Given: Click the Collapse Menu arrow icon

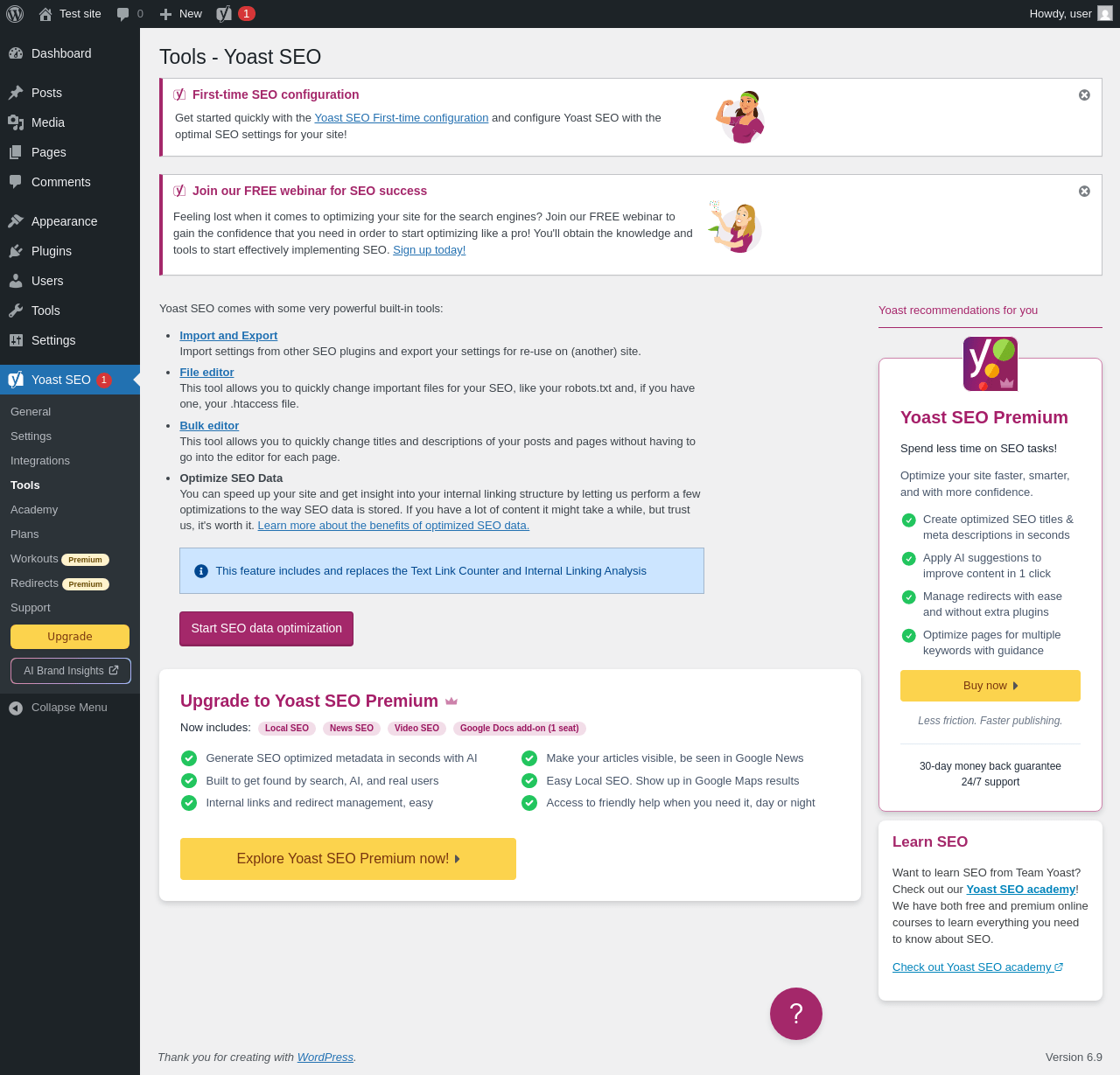Looking at the screenshot, I should click(x=16, y=708).
